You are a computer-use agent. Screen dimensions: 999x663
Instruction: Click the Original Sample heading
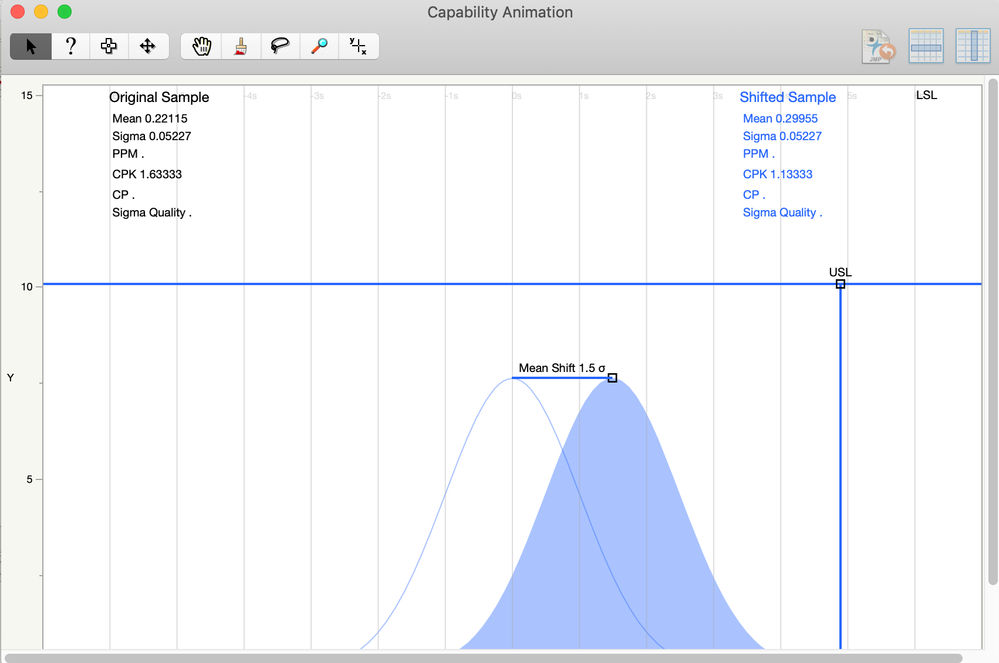tap(159, 97)
